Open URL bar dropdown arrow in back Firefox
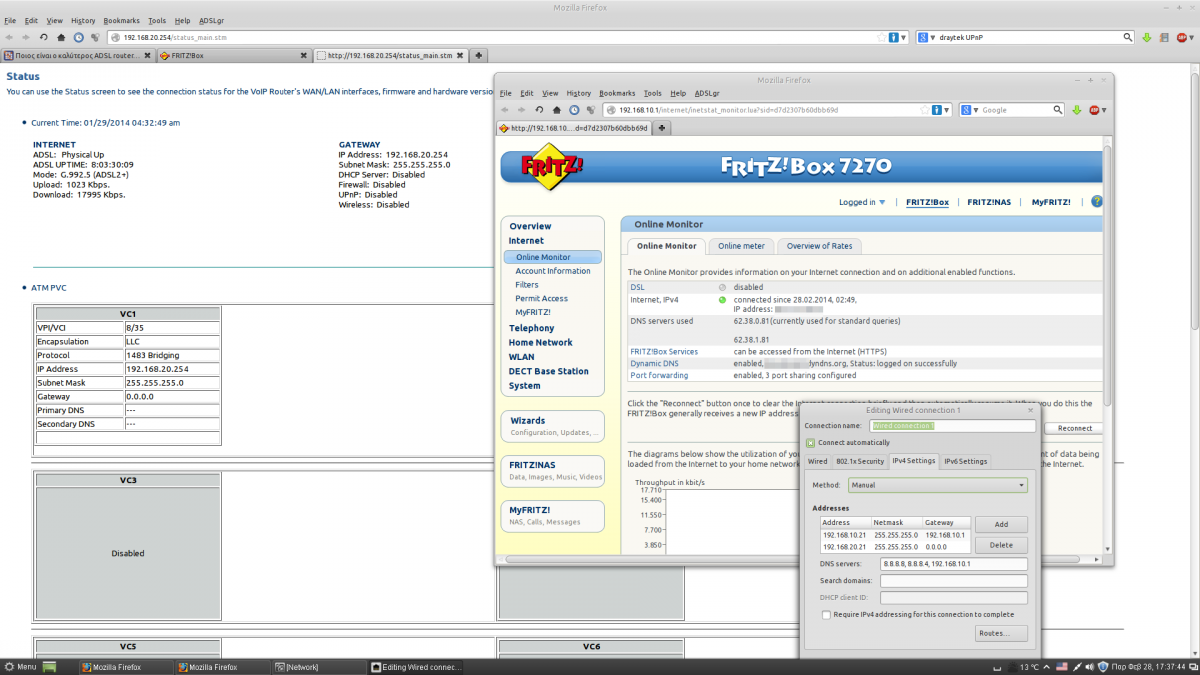 point(904,37)
